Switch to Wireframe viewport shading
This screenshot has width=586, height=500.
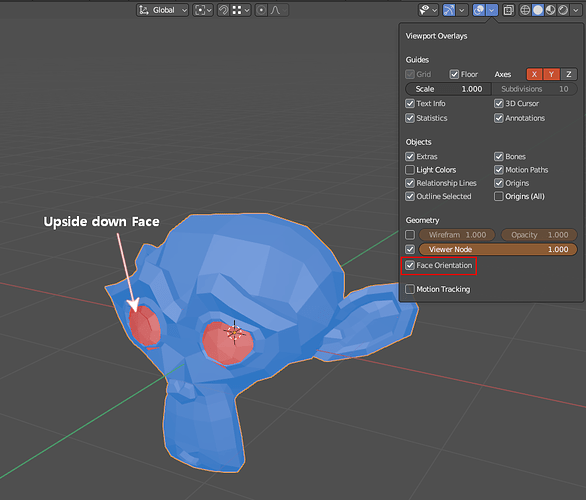click(525, 10)
